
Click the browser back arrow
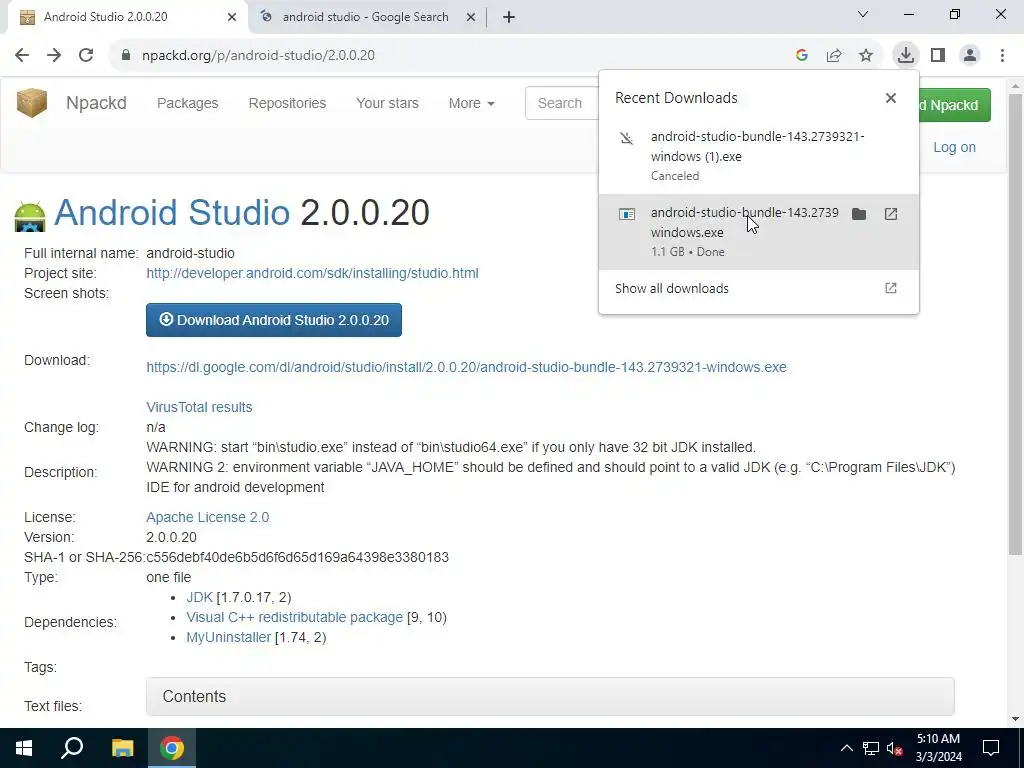click(22, 55)
